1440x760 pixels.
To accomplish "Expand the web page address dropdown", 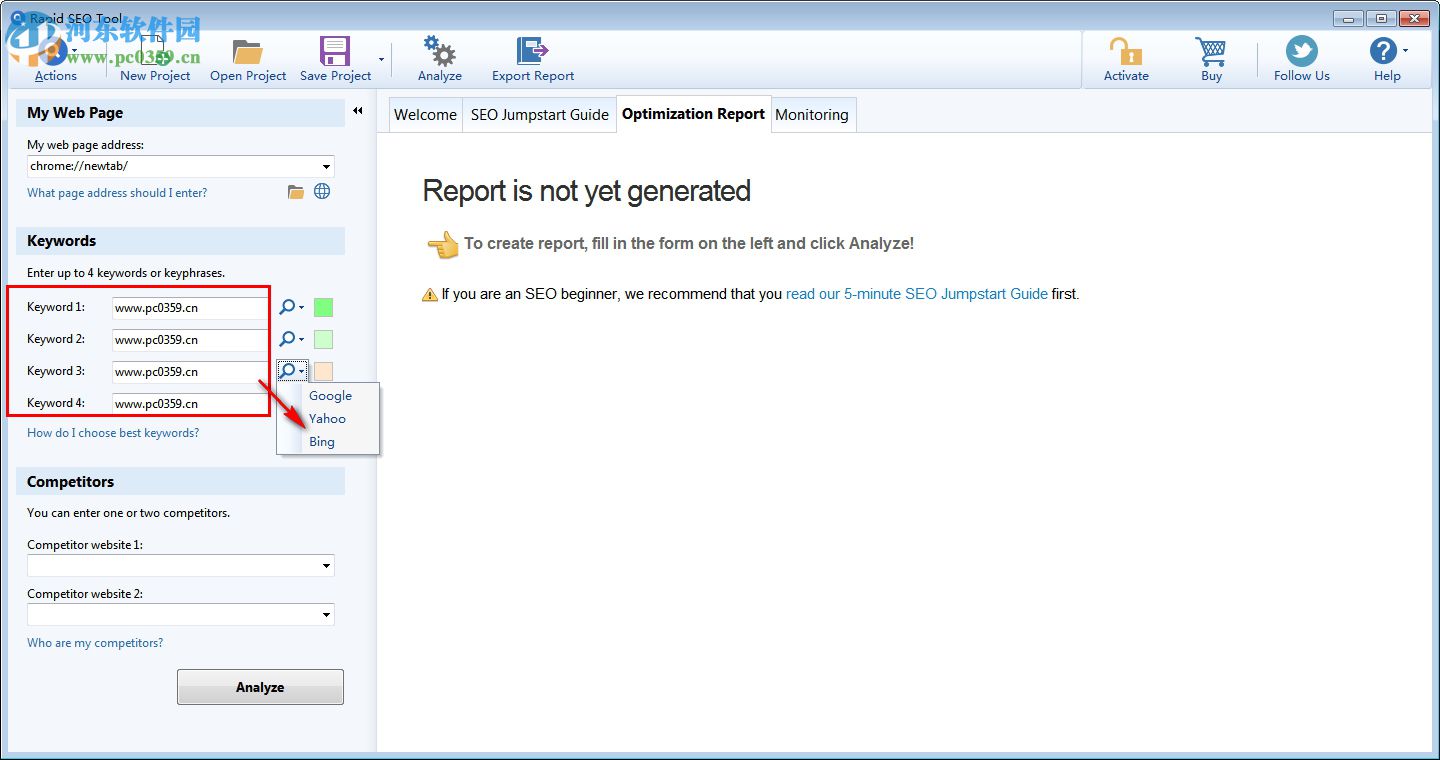I will tap(326, 167).
